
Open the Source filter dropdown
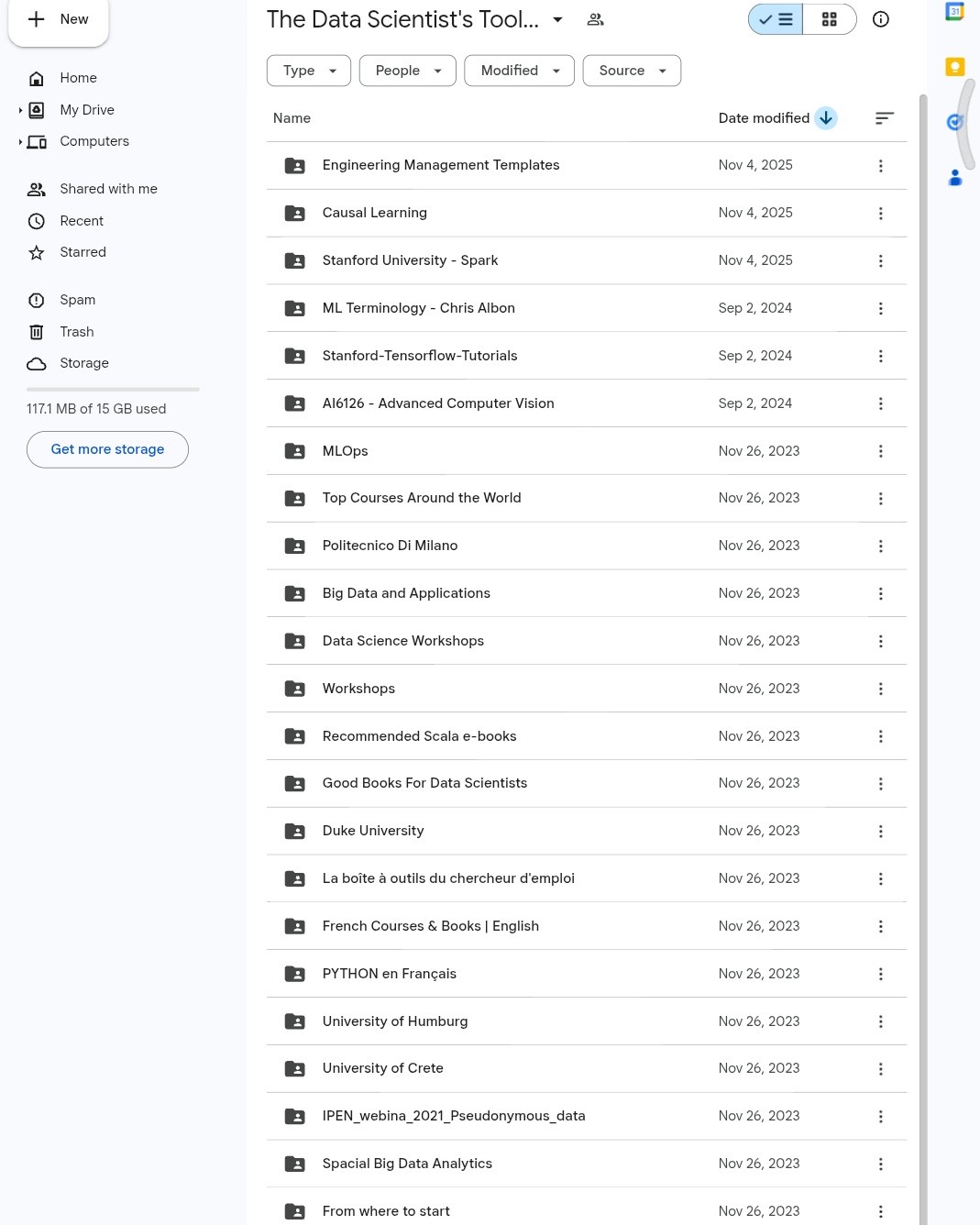tap(632, 71)
